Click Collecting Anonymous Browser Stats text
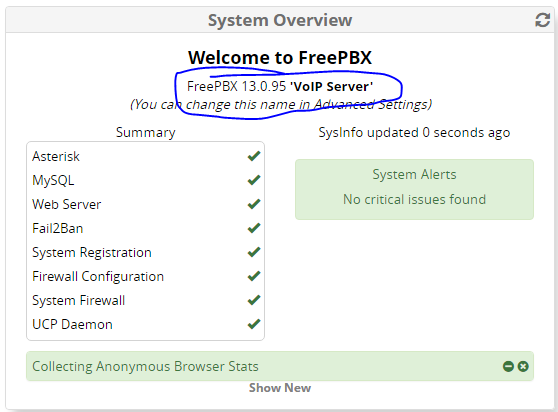 tap(145, 366)
